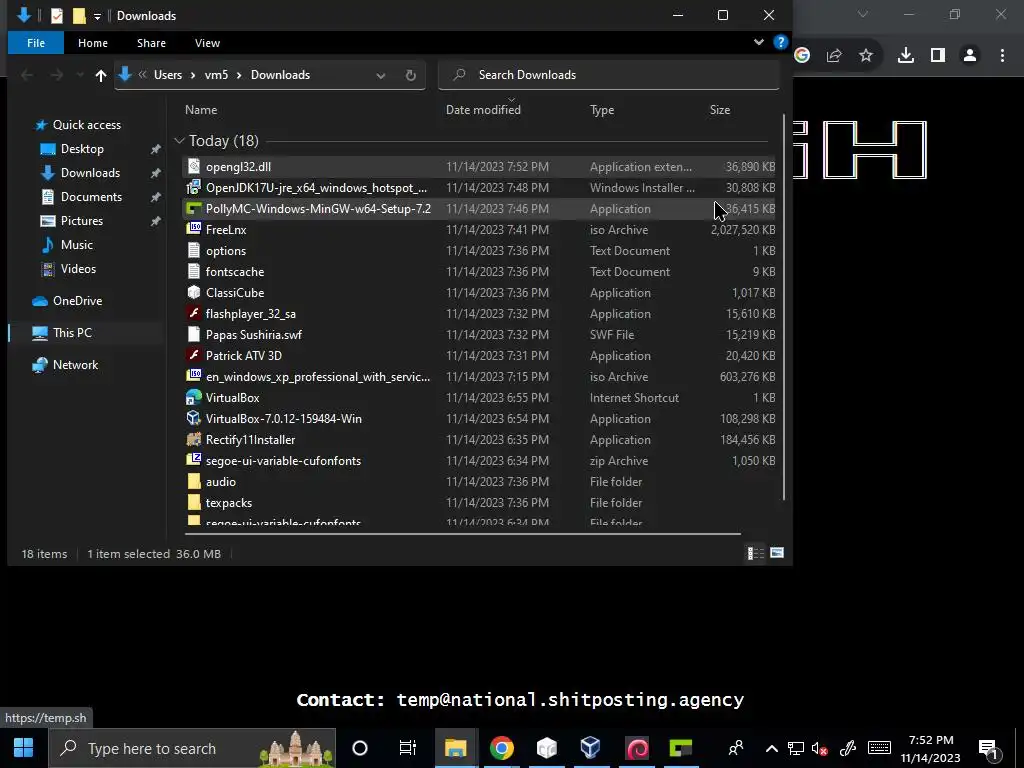Switch to details view layout button
Screen dimensions: 1024x768
pyautogui.click(x=756, y=553)
